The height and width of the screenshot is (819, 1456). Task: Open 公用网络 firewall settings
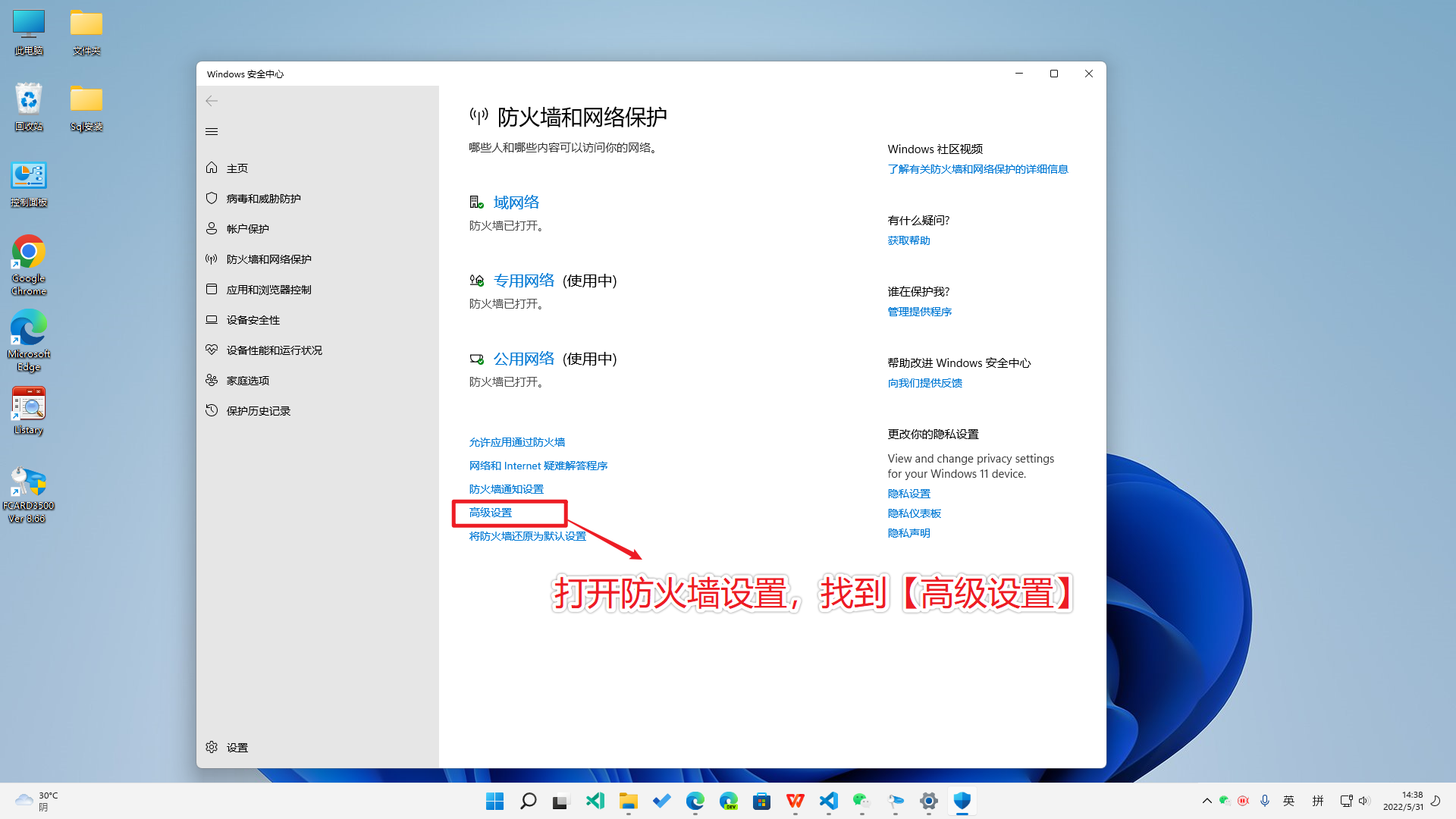point(524,359)
